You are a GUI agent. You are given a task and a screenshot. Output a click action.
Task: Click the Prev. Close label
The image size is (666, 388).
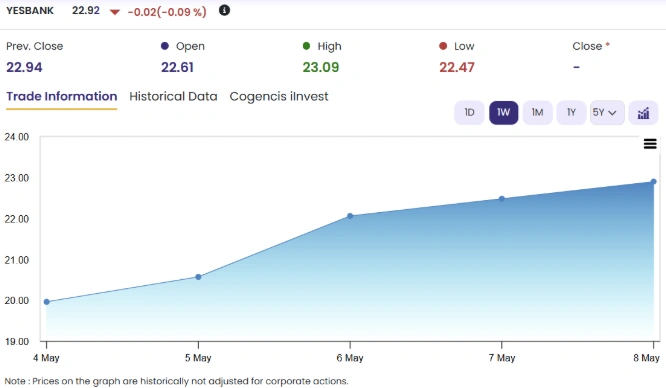34,46
